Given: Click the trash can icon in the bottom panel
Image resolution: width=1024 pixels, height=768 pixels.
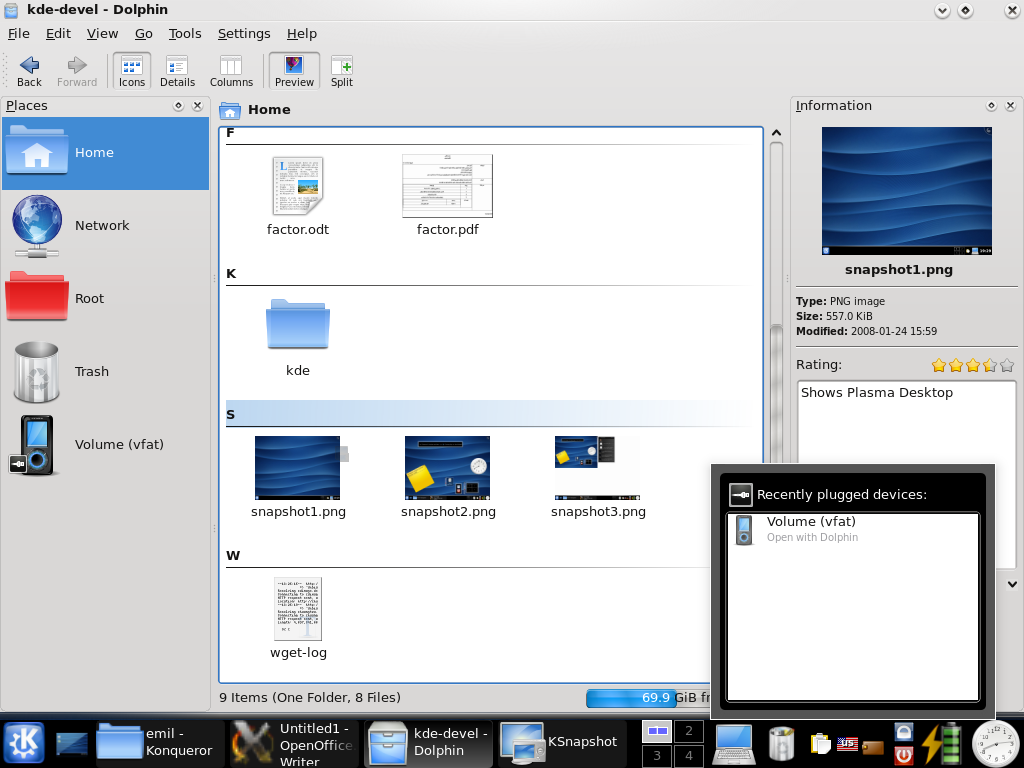Looking at the screenshot, I should pos(781,744).
